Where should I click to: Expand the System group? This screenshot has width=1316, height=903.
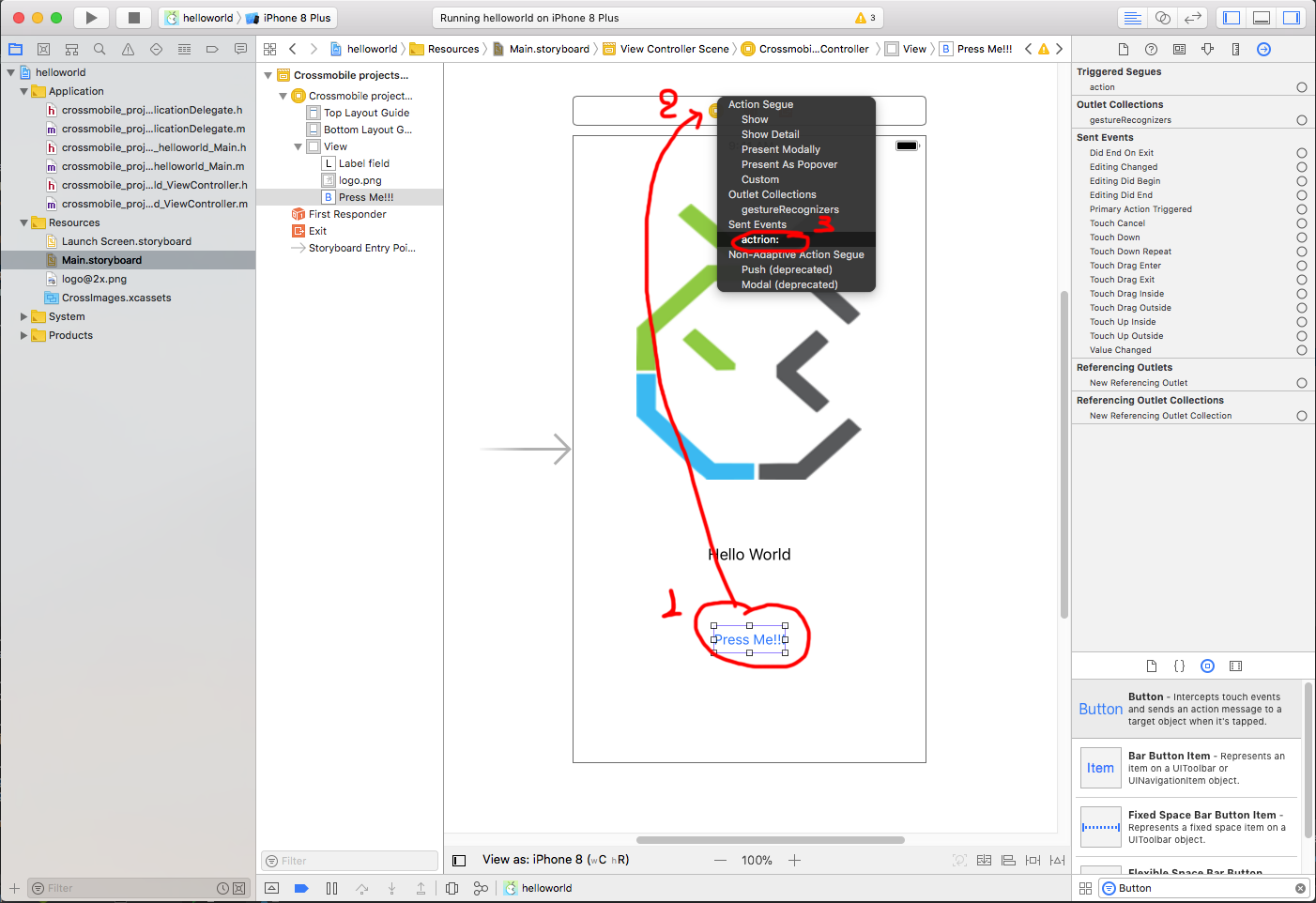point(23,316)
